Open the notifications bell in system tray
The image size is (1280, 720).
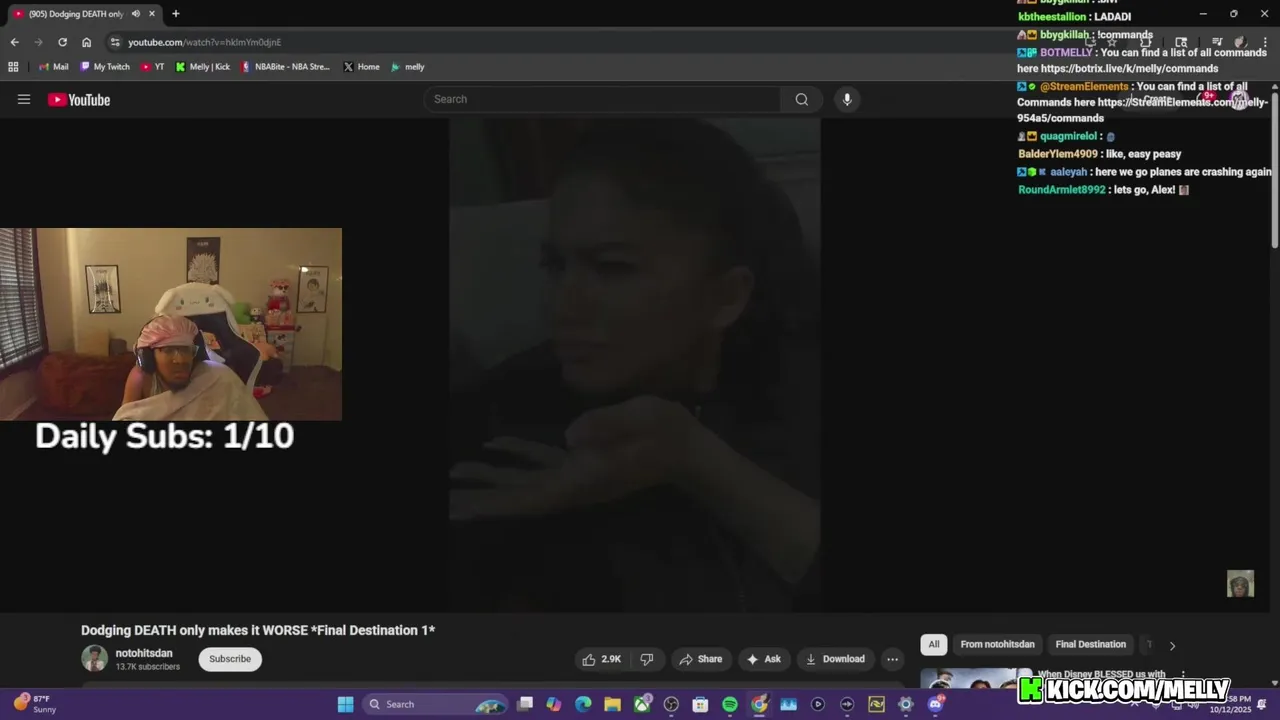click(x=1262, y=704)
